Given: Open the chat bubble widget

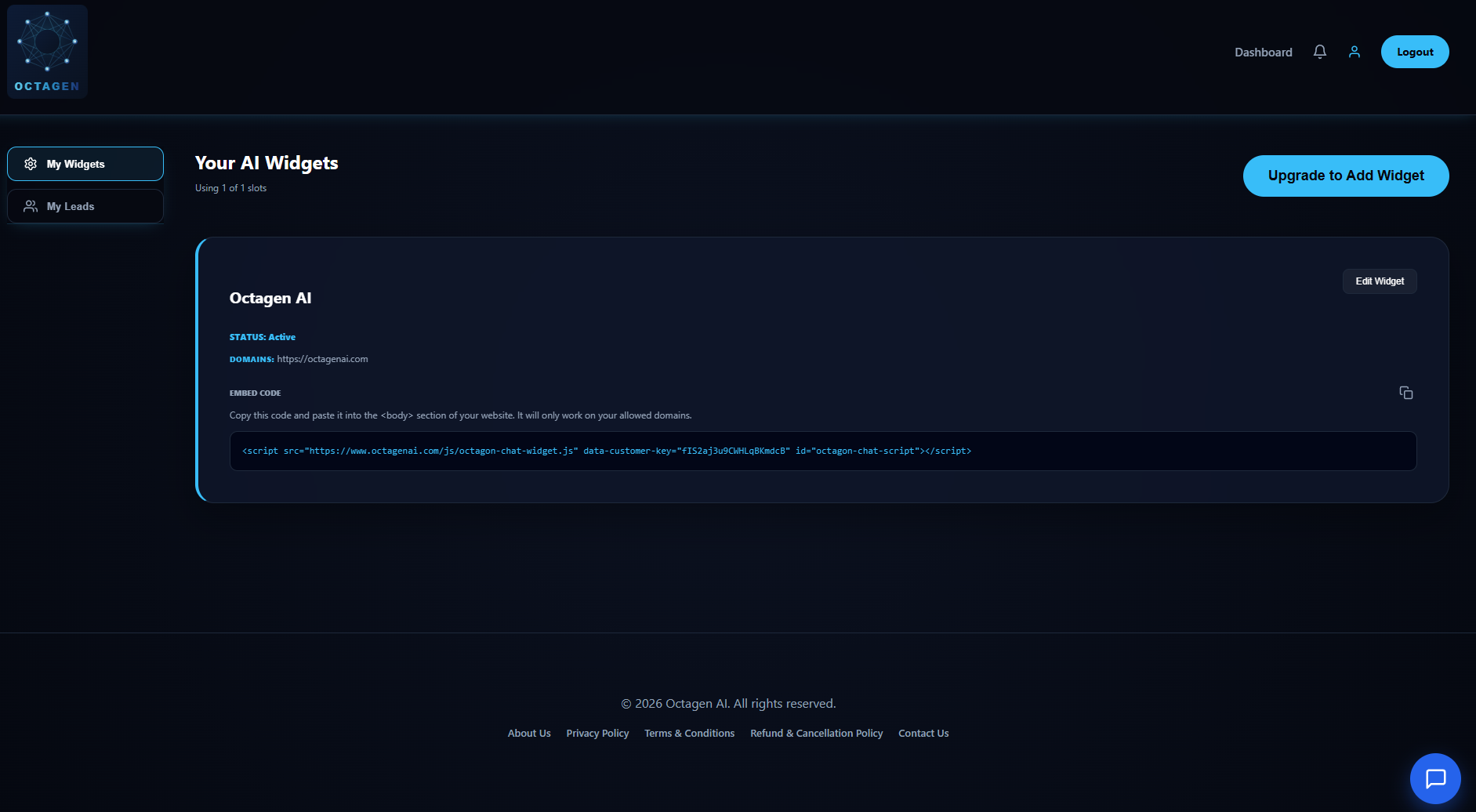Looking at the screenshot, I should [1435, 778].
